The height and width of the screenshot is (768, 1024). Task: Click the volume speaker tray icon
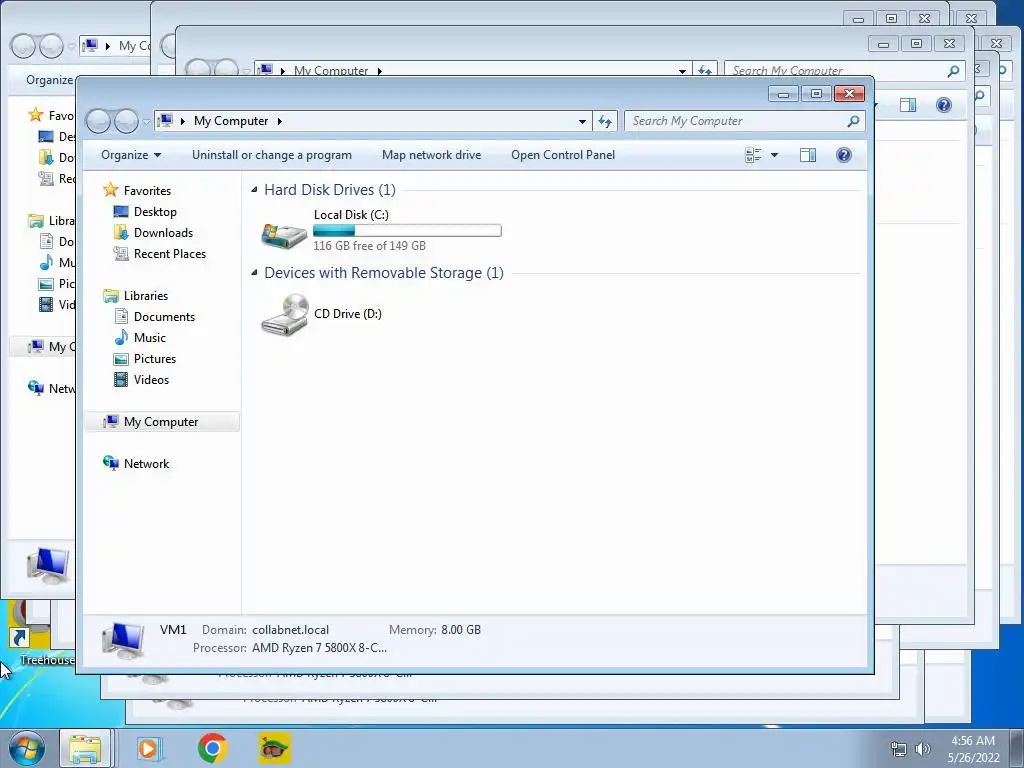coord(923,749)
